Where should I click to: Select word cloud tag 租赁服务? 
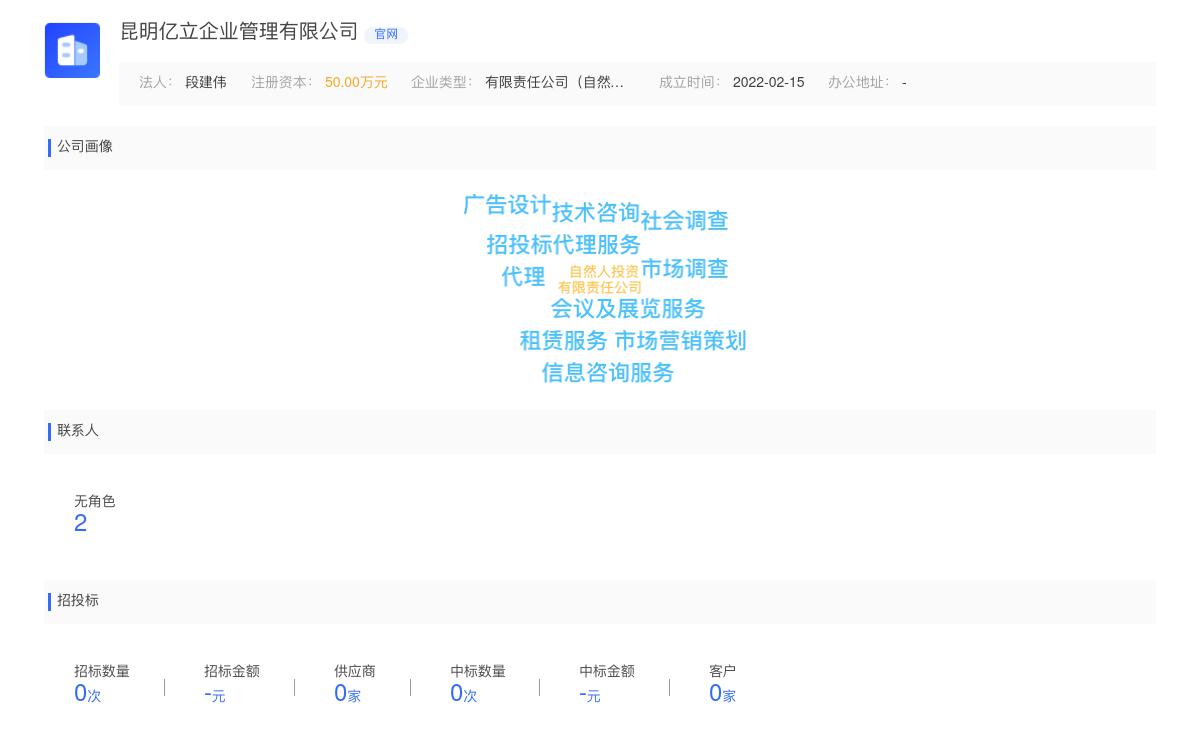564,341
